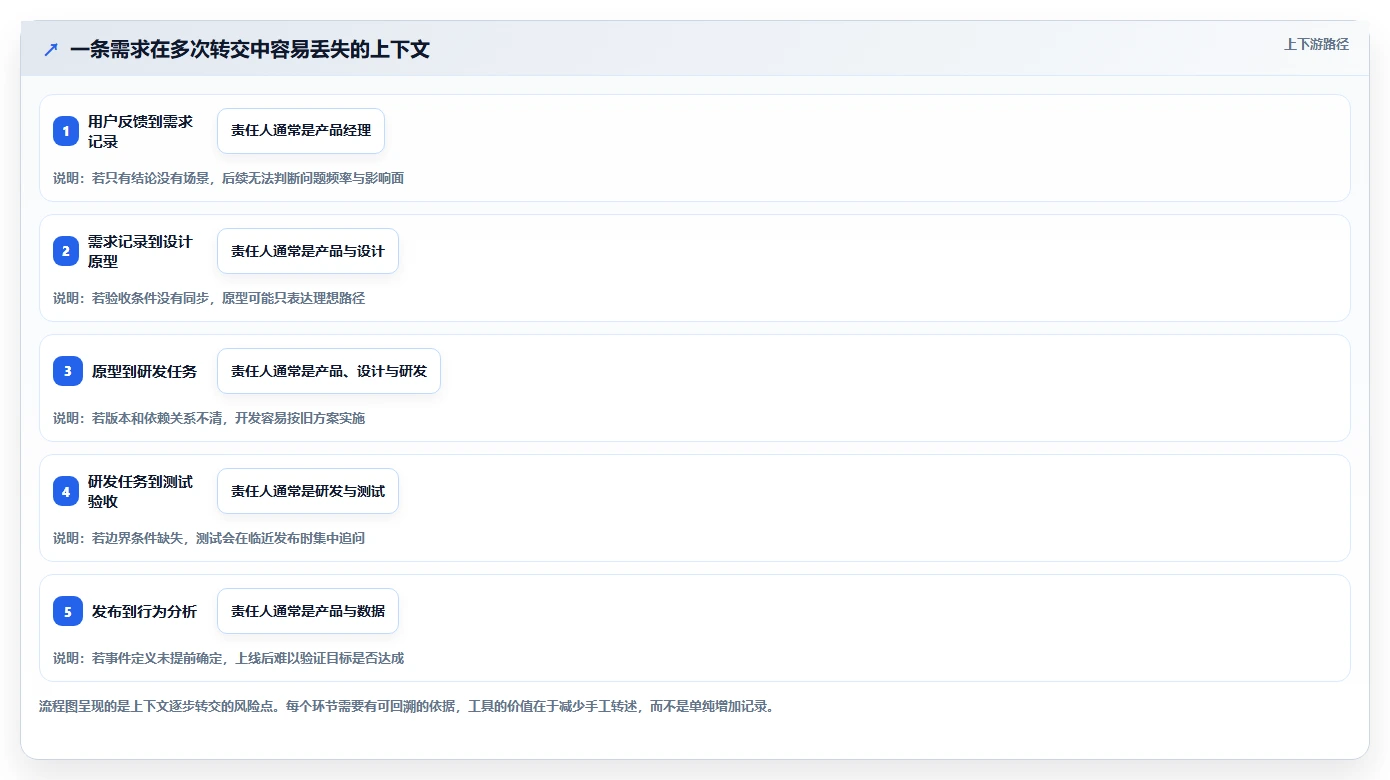Viewport: 1390px width, 780px height.
Task: Click the note 若只有结论没有场景
Action: coord(229,178)
